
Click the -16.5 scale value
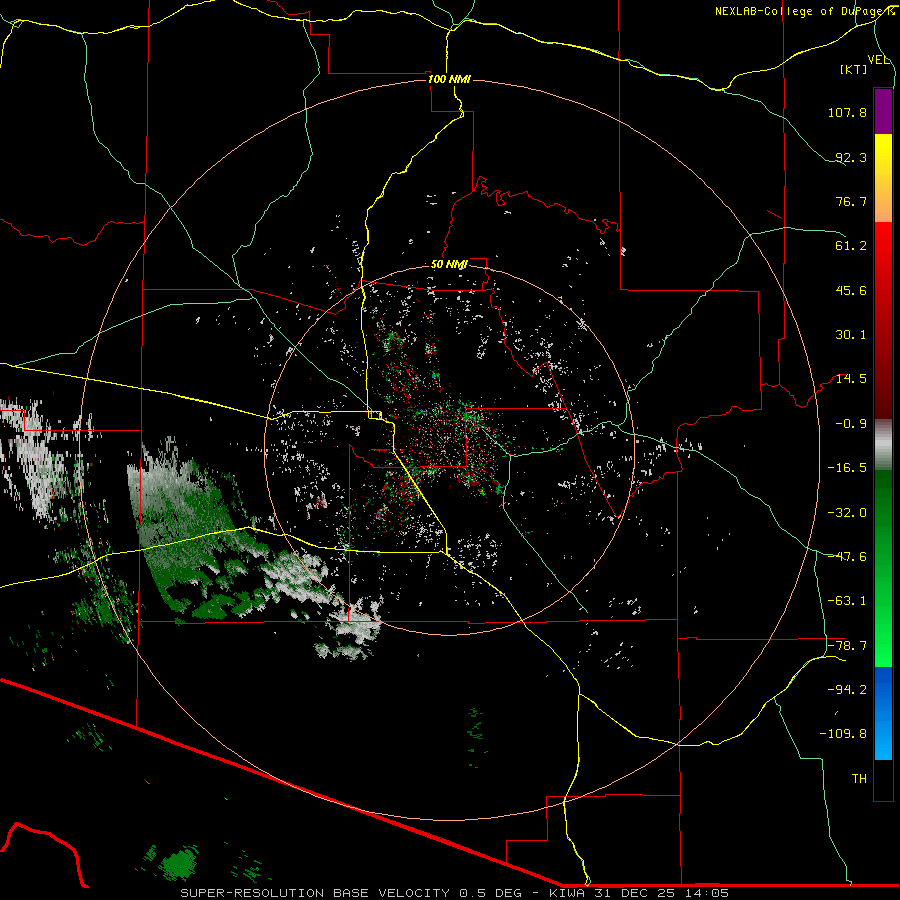pos(847,468)
